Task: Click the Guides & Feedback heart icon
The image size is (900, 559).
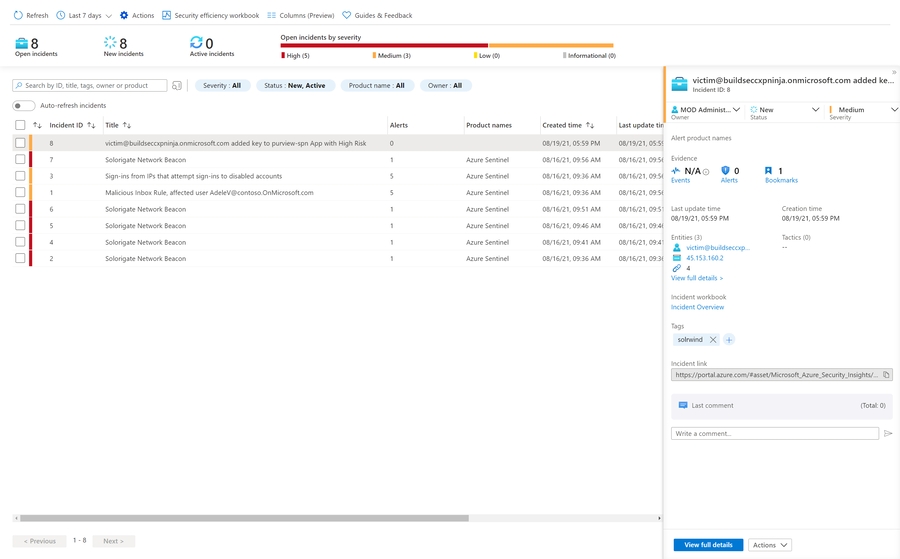Action: (347, 16)
